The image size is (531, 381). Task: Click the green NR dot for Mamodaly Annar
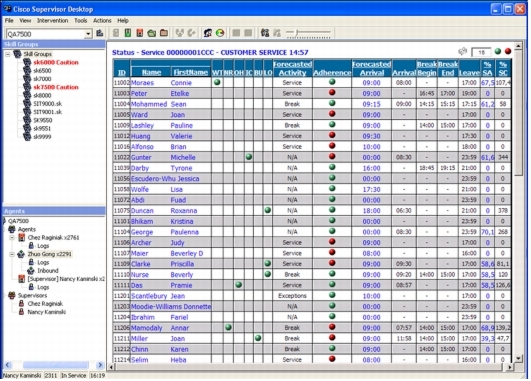228,327
